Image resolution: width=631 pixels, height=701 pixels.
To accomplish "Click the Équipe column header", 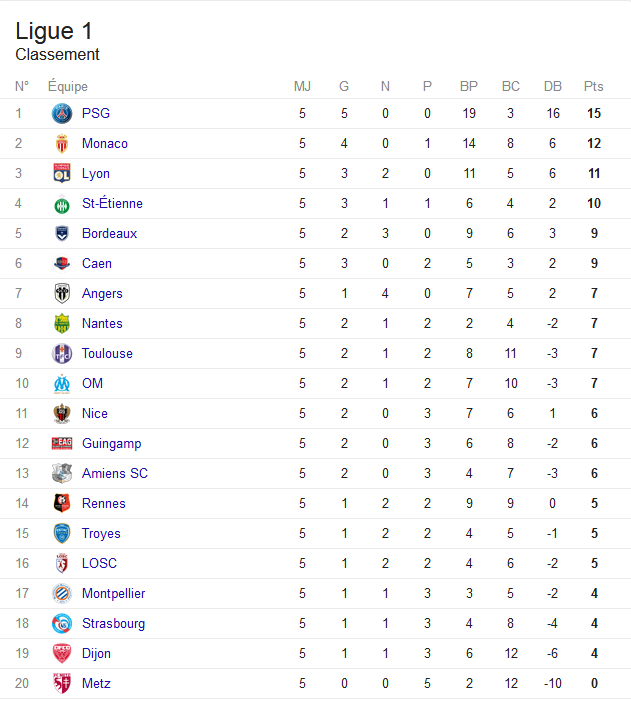I will (x=68, y=86).
